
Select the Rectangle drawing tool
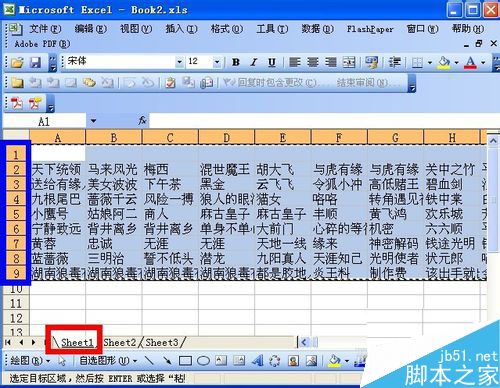point(185,361)
